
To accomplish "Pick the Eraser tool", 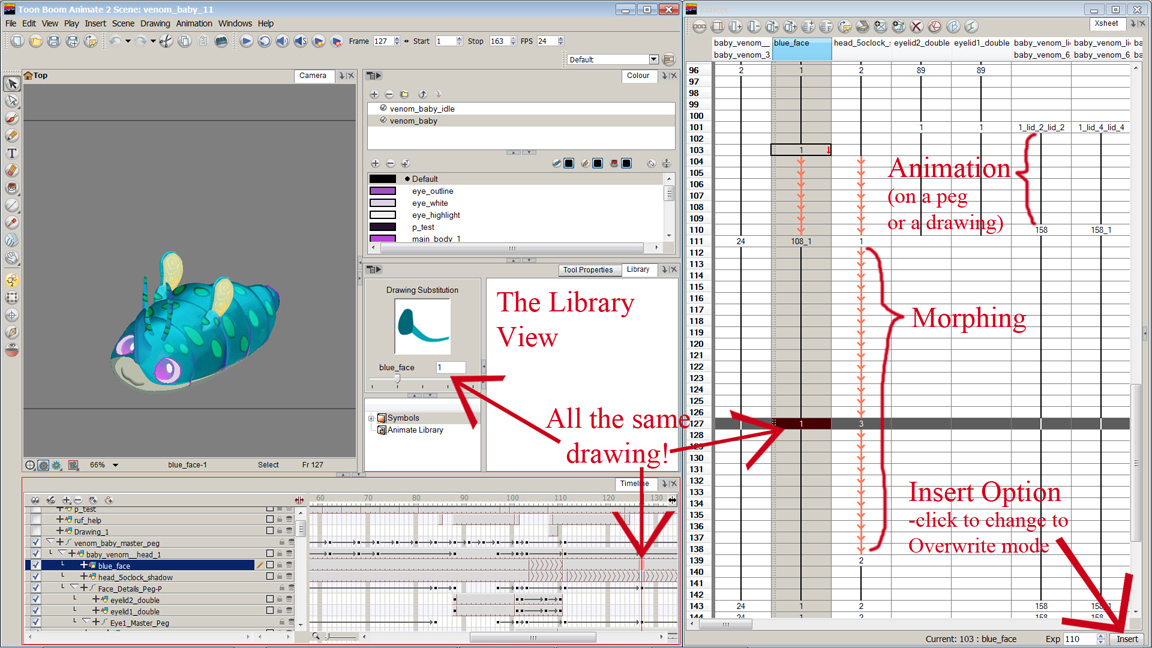I will coord(12,170).
